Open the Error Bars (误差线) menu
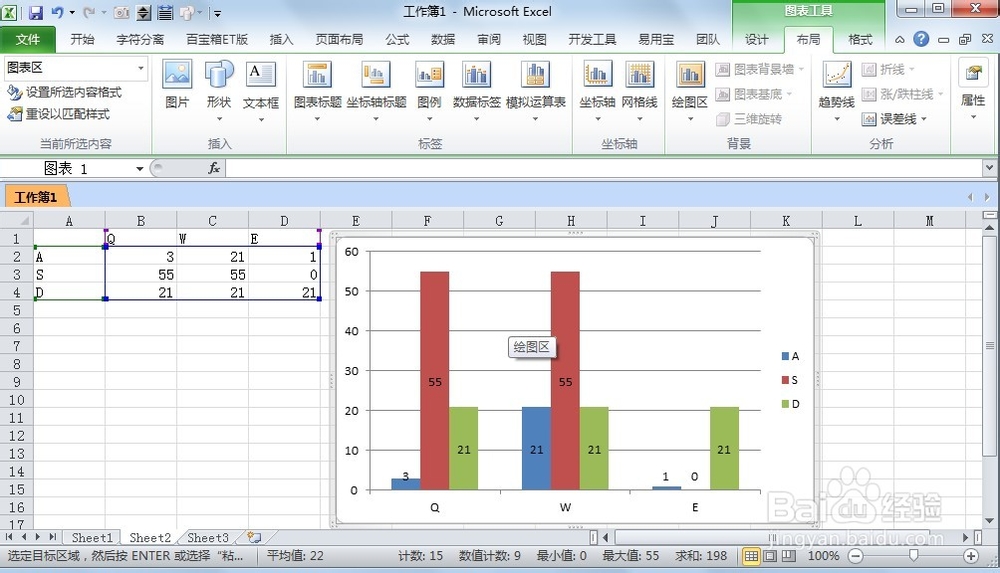The height and width of the screenshot is (573, 1000). point(894,119)
